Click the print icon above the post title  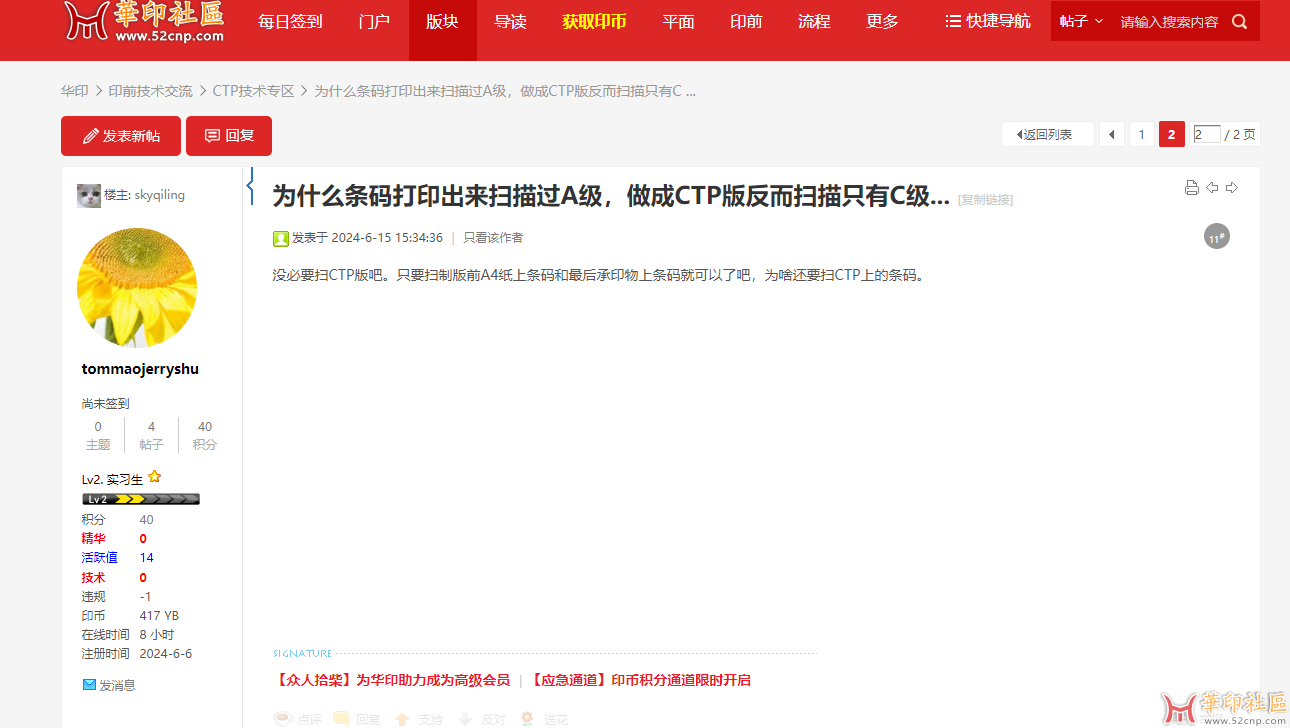[x=1192, y=187]
